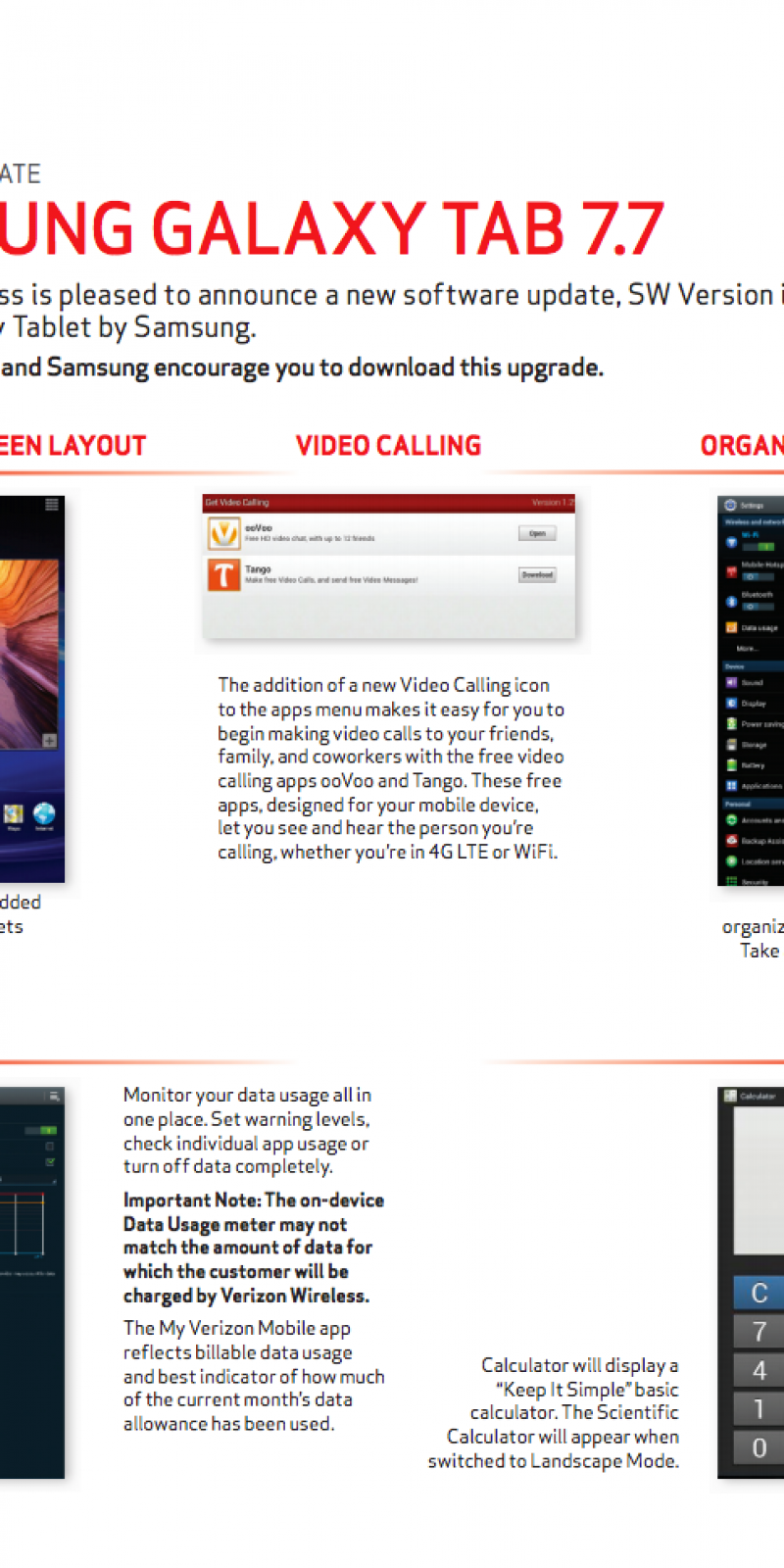
Task: Click the Display icon in Settings
Action: [731, 703]
